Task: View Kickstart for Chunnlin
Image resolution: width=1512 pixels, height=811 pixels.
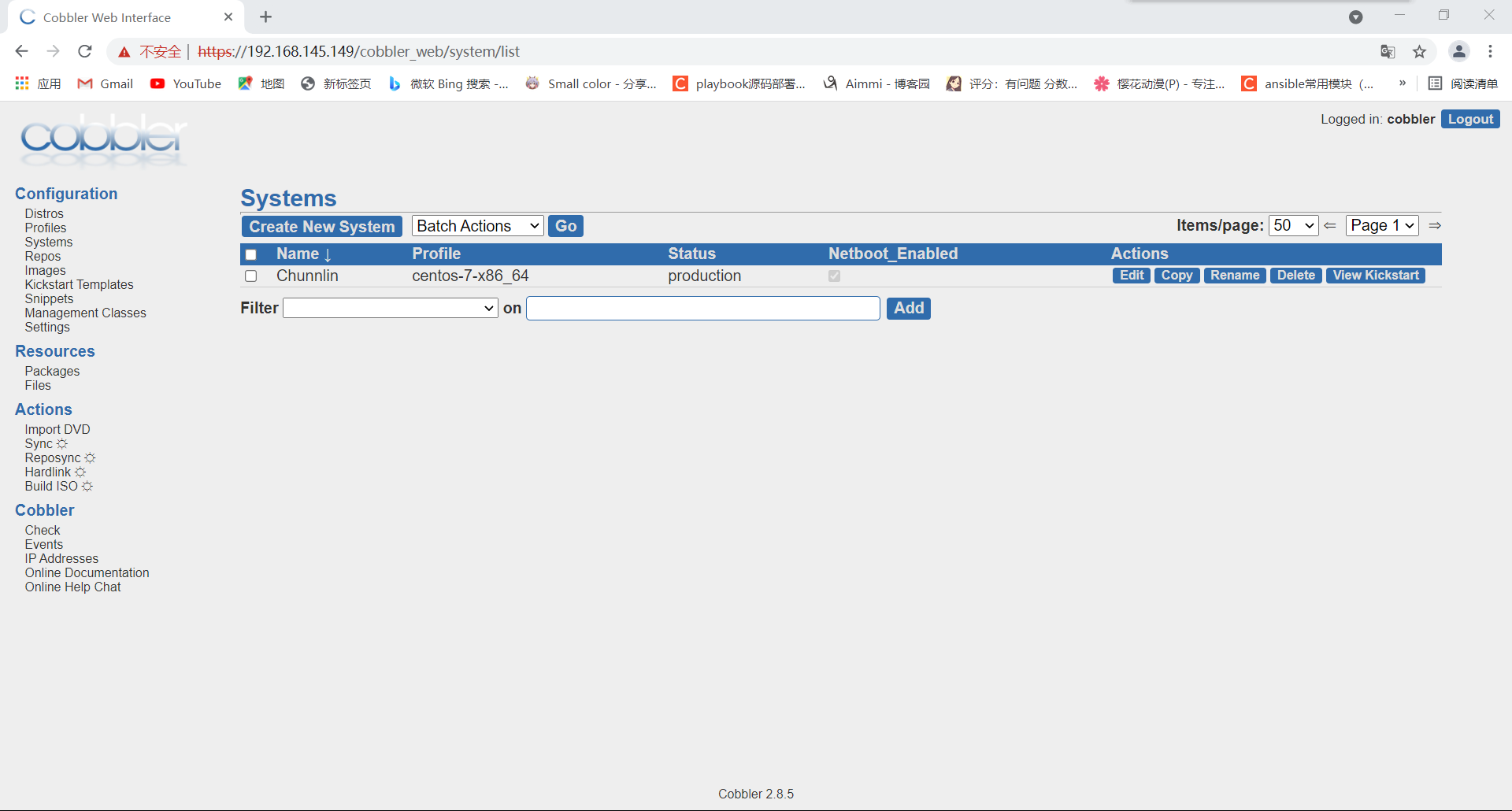Action: click(x=1376, y=276)
